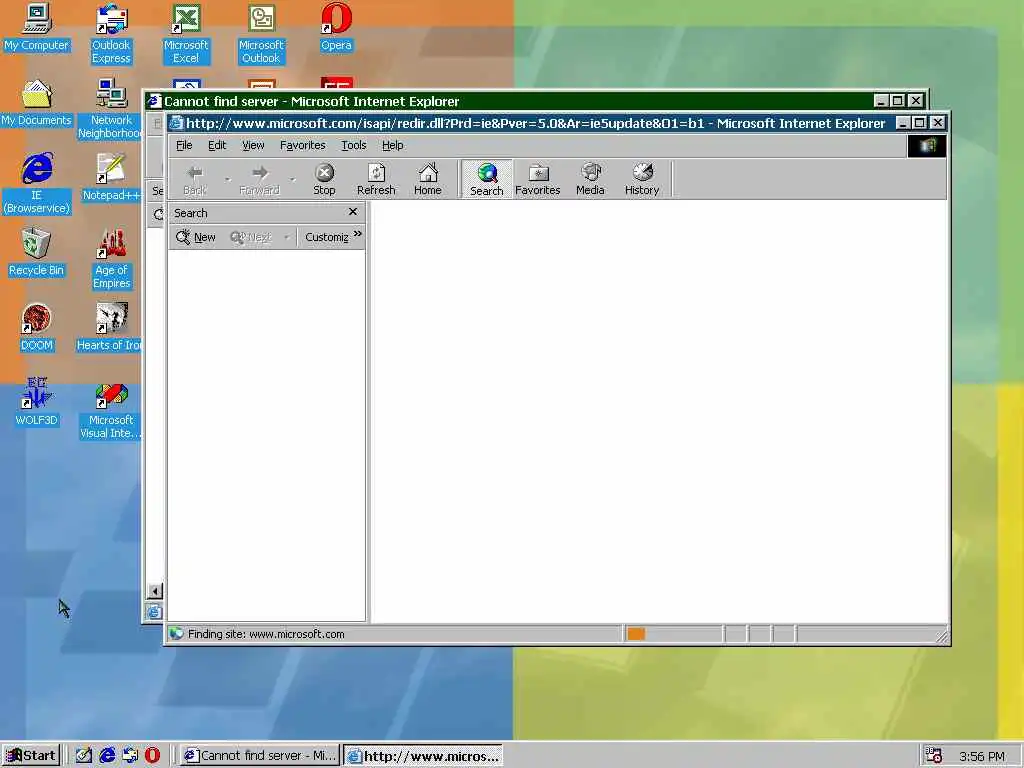The height and width of the screenshot is (768, 1024).
Task: Select the DOOM desktop shortcut
Action: [37, 328]
